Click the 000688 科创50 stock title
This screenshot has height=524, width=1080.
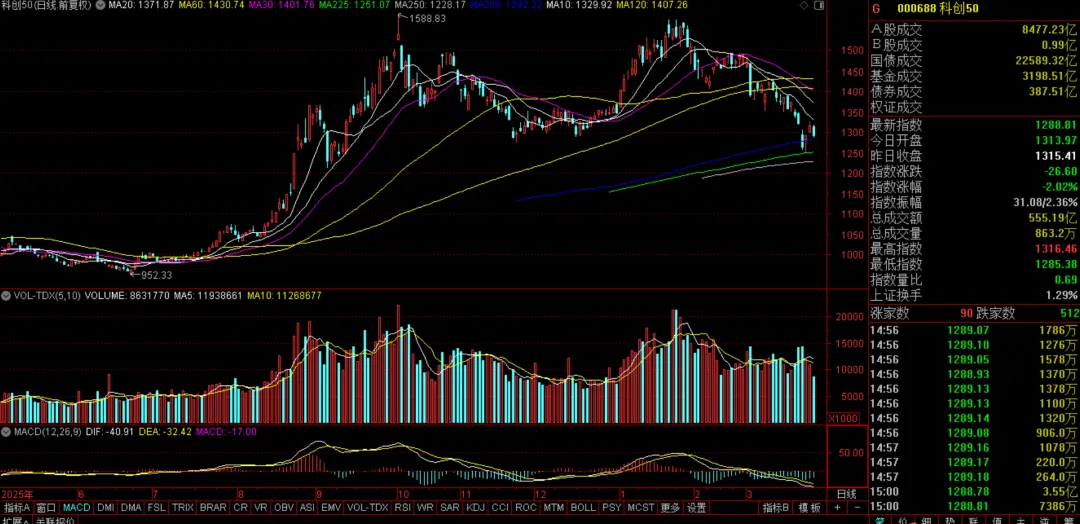point(936,9)
